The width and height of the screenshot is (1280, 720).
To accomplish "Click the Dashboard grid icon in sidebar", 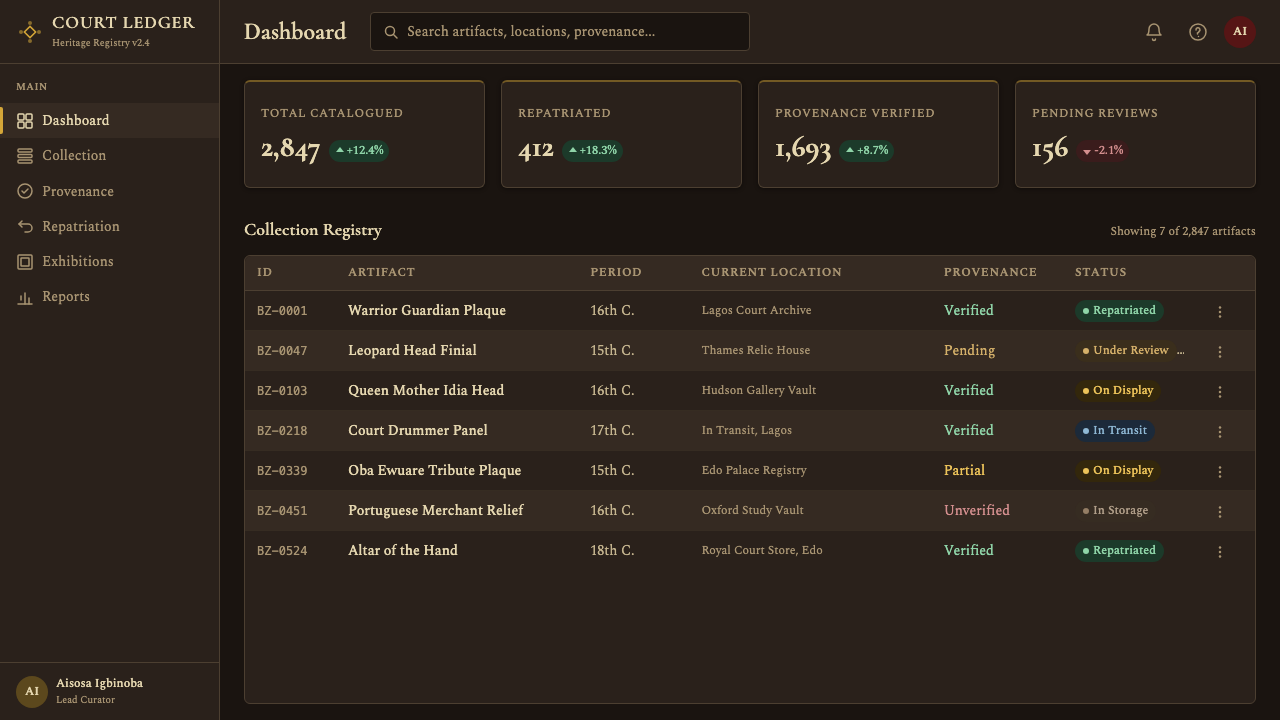I will tap(25, 121).
